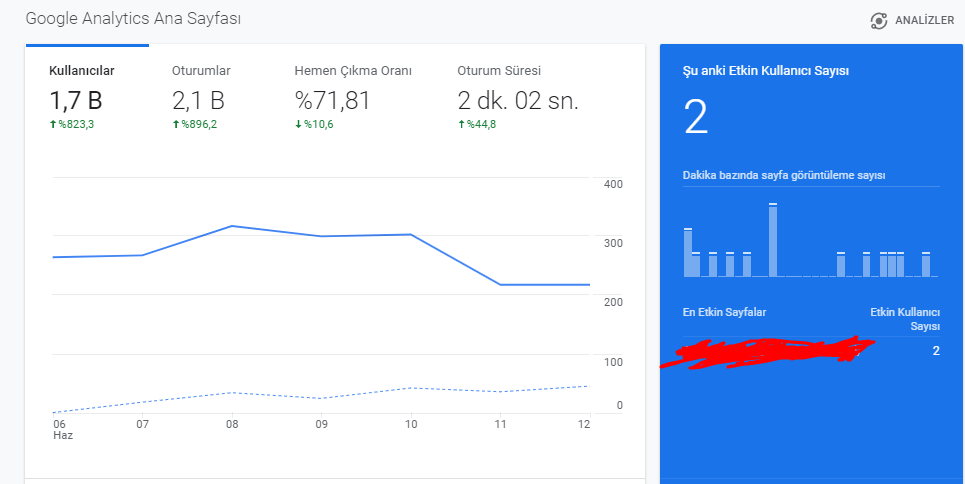Click the 08 date marker on the chart axis
This screenshot has width=965, height=484.
pyautogui.click(x=232, y=424)
